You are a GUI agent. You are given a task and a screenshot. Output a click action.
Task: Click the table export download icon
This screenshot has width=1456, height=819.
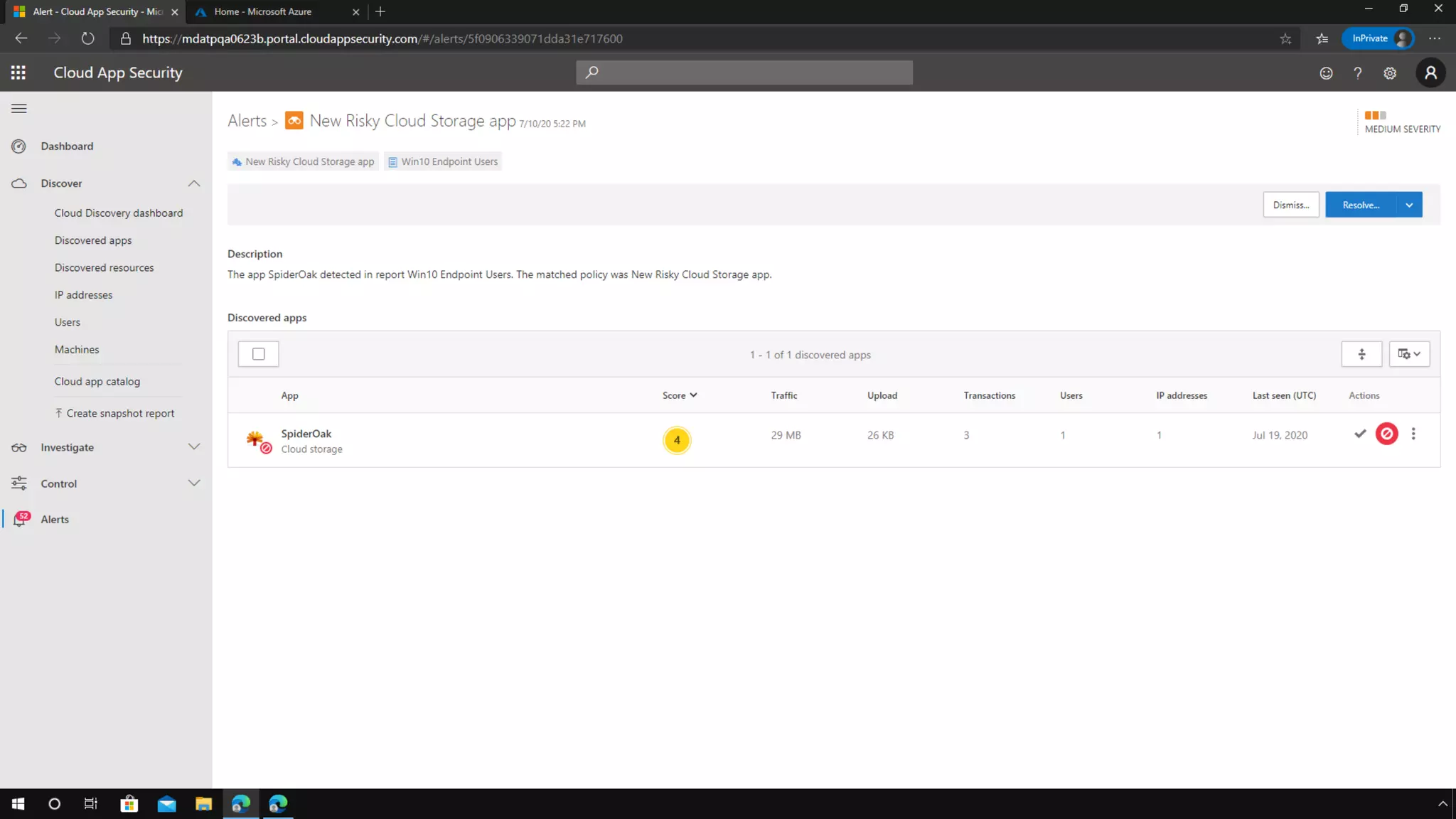pyautogui.click(x=1361, y=354)
